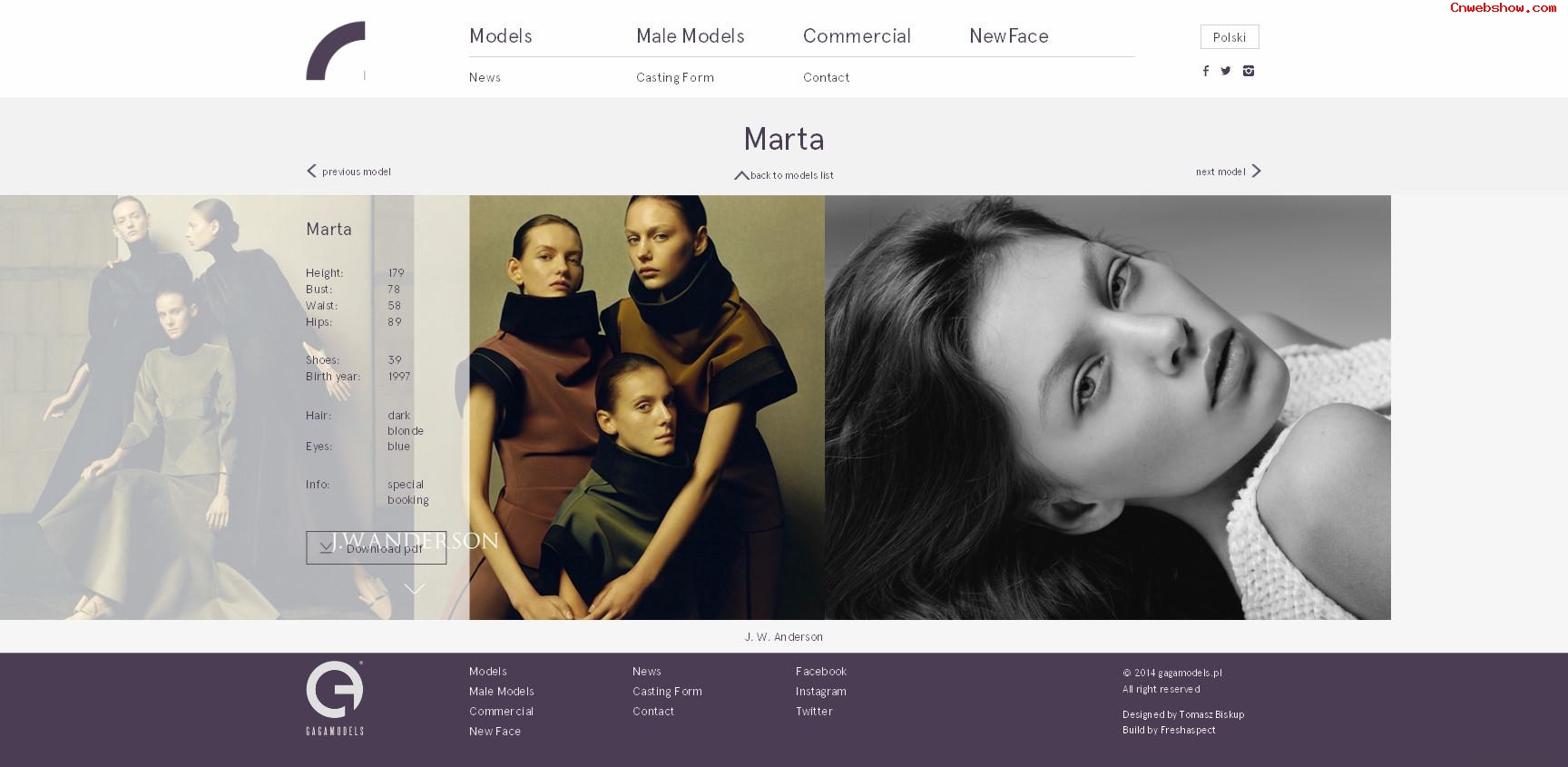Click the Gaga Models logo in header
Image resolution: width=1568 pixels, height=767 pixels.
[336, 51]
